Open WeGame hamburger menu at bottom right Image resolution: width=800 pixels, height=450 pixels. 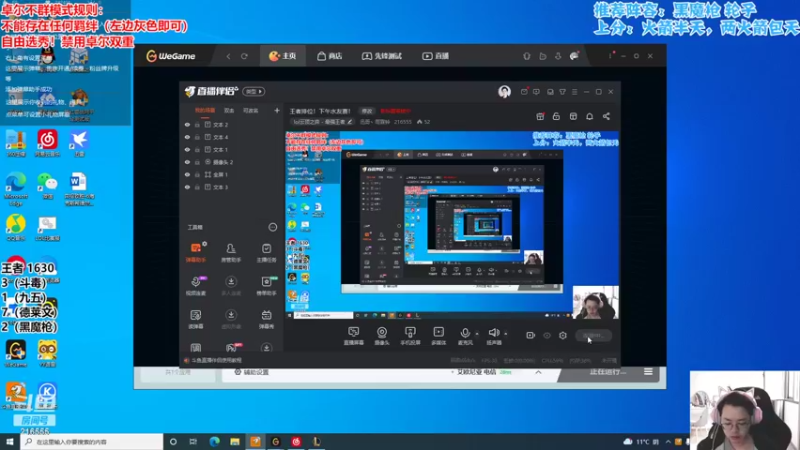click(x=648, y=372)
